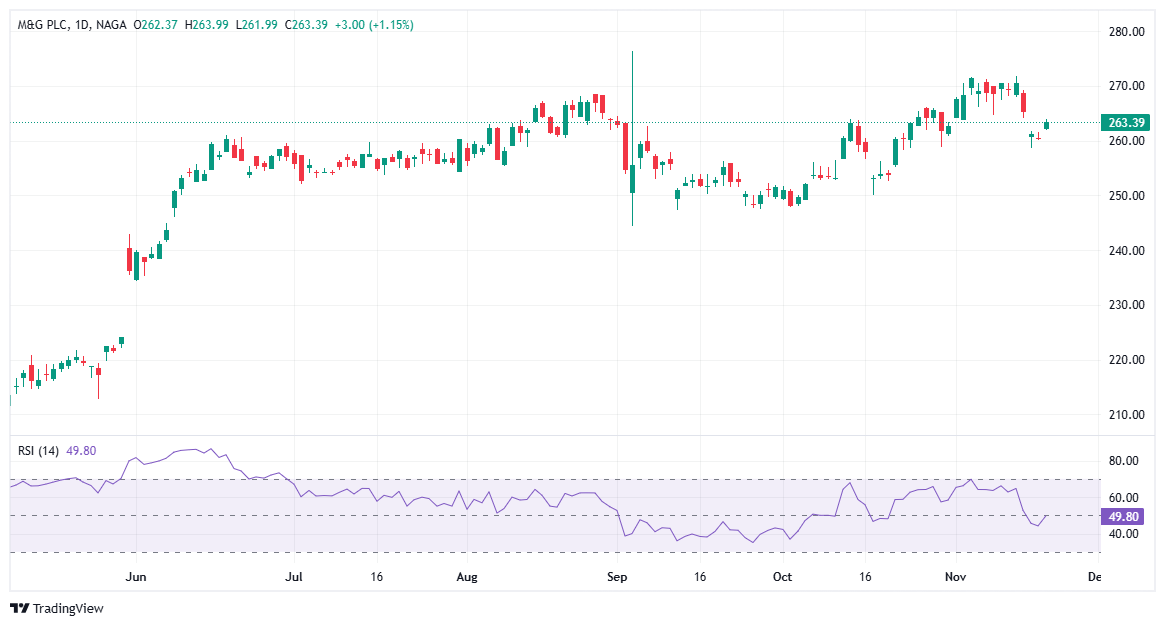Click the highest candle in early November
The width and height of the screenshot is (1165, 626).
click(x=971, y=85)
